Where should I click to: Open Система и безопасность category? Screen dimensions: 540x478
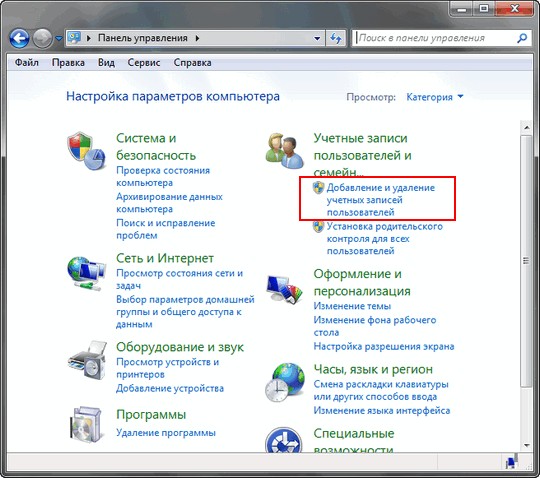coord(156,147)
